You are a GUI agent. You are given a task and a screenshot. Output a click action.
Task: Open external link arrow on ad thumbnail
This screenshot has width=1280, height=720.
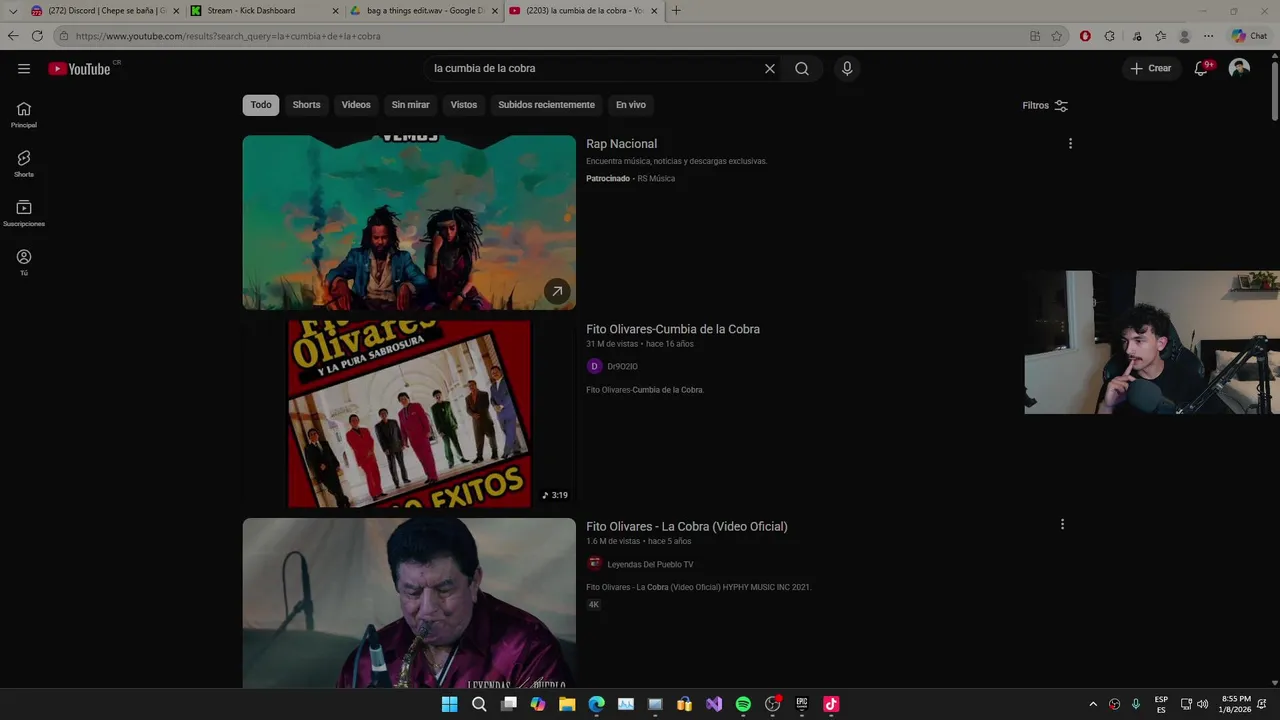click(x=557, y=291)
